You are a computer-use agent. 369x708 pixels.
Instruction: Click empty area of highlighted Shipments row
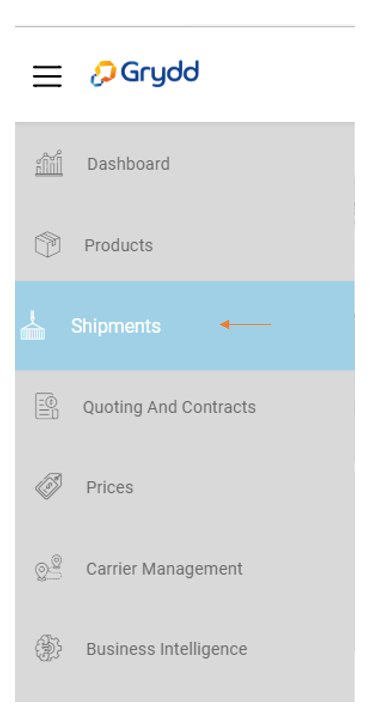[312, 325]
